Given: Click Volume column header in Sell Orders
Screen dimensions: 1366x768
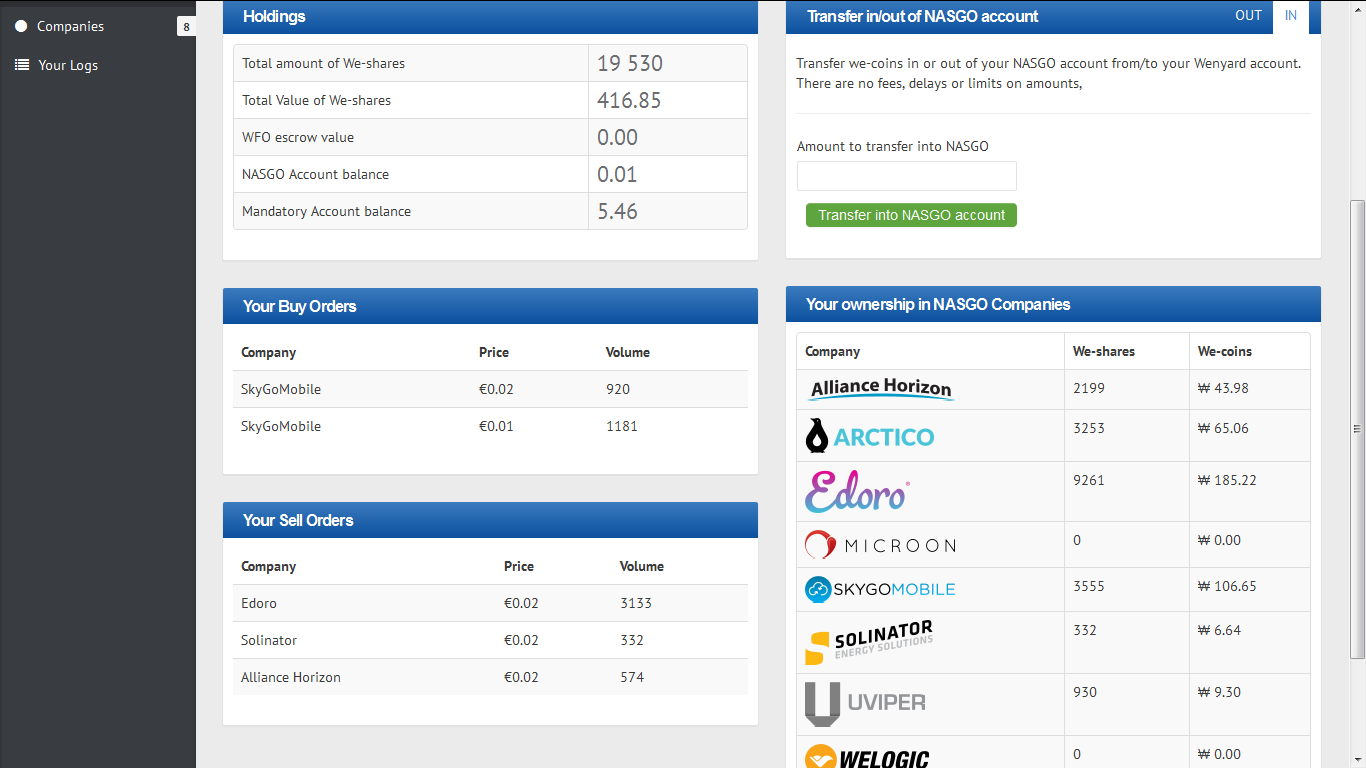Looking at the screenshot, I should (x=642, y=566).
